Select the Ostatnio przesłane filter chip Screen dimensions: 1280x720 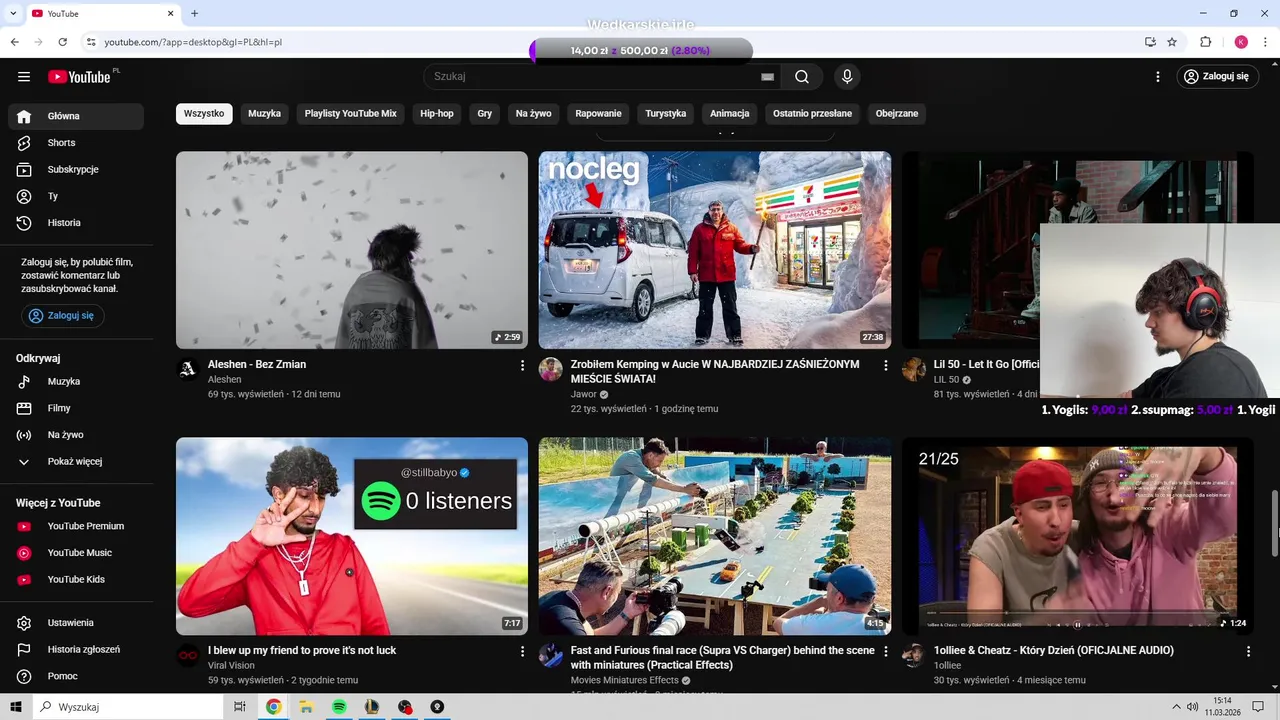[813, 114]
